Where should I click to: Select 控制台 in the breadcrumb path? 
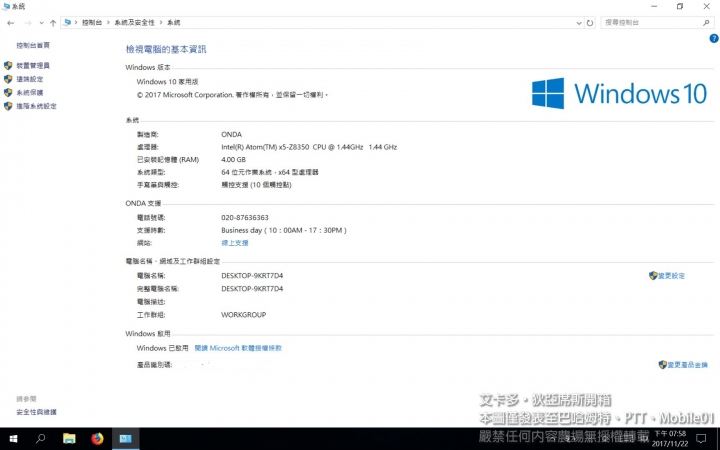92,22
